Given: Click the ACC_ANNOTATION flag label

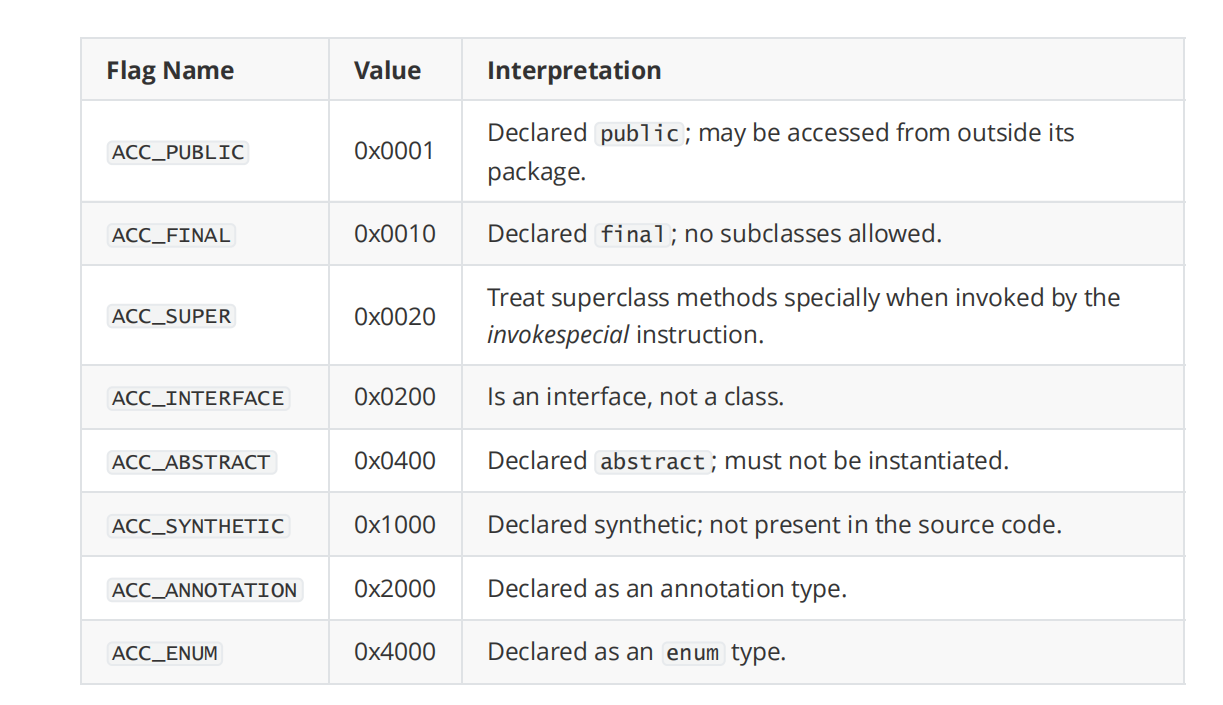Looking at the screenshot, I should (204, 590).
